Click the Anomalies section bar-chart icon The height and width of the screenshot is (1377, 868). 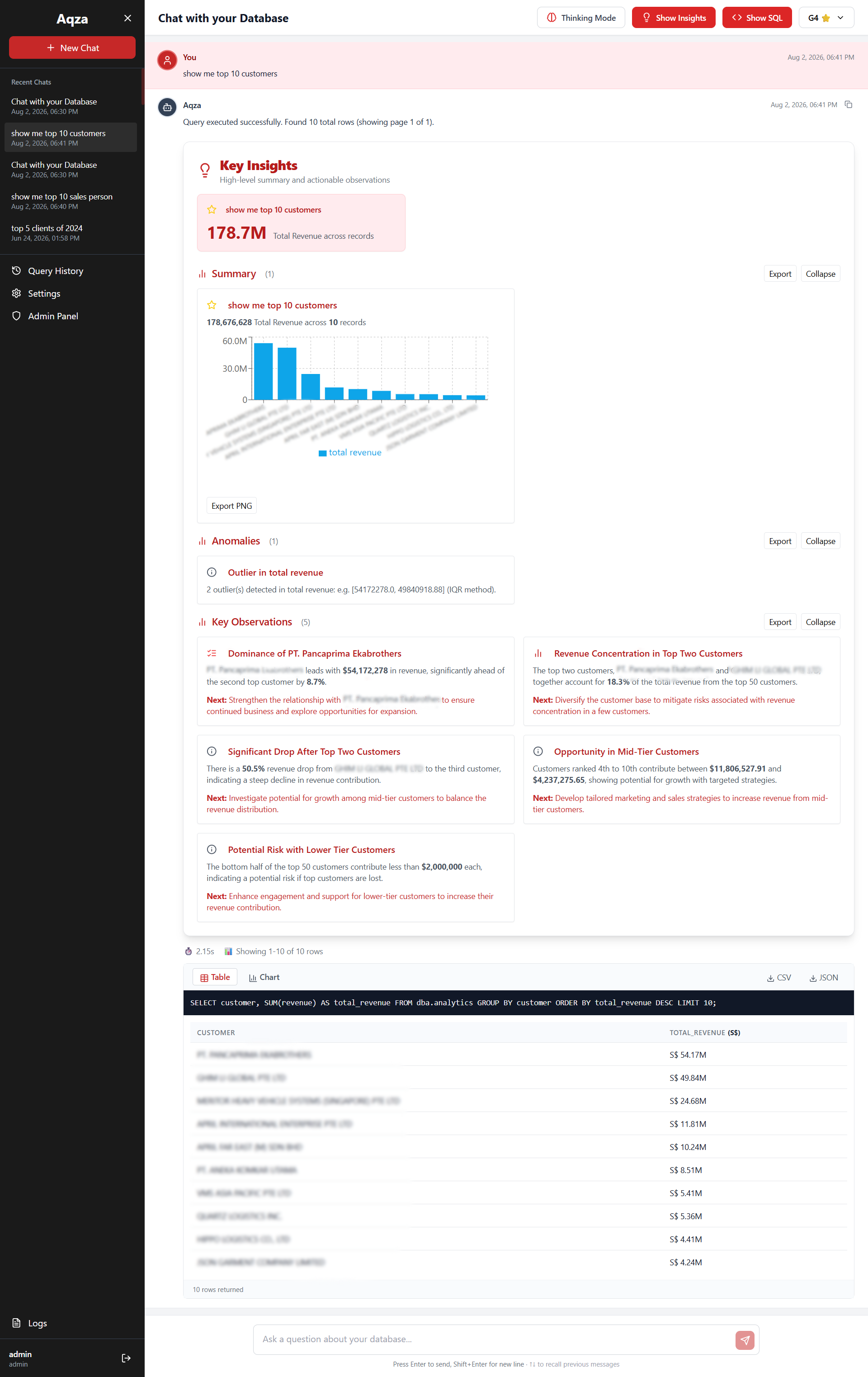202,541
